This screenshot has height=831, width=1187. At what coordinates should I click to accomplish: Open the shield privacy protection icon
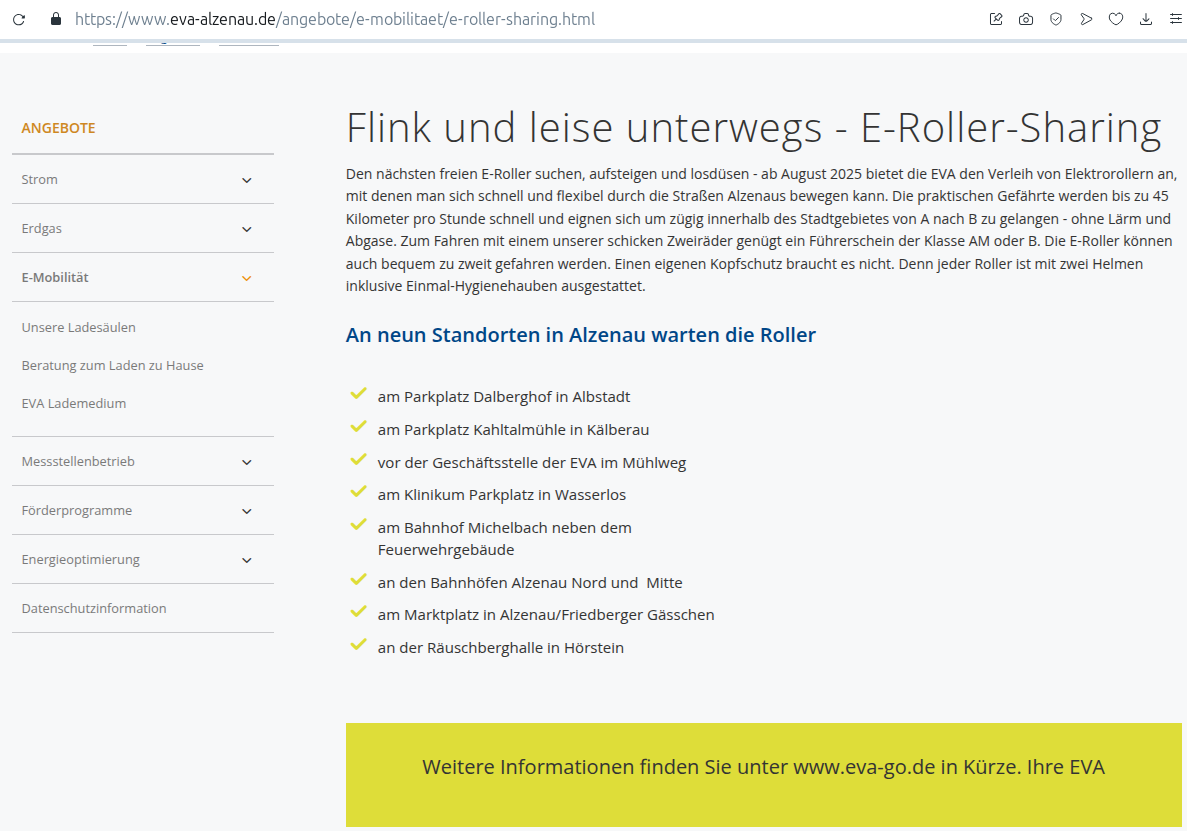1056,19
